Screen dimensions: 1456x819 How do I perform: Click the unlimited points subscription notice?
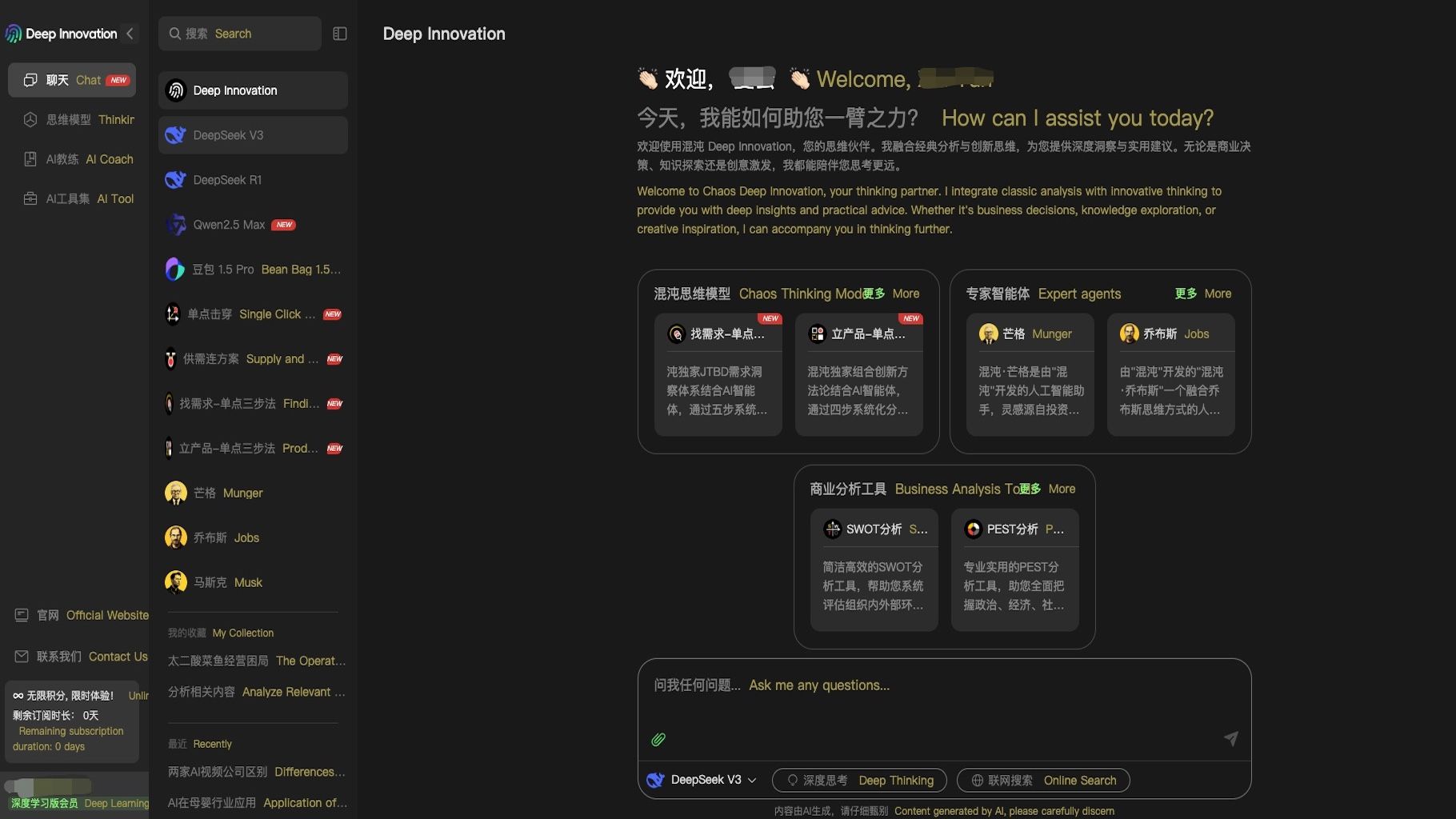point(72,721)
